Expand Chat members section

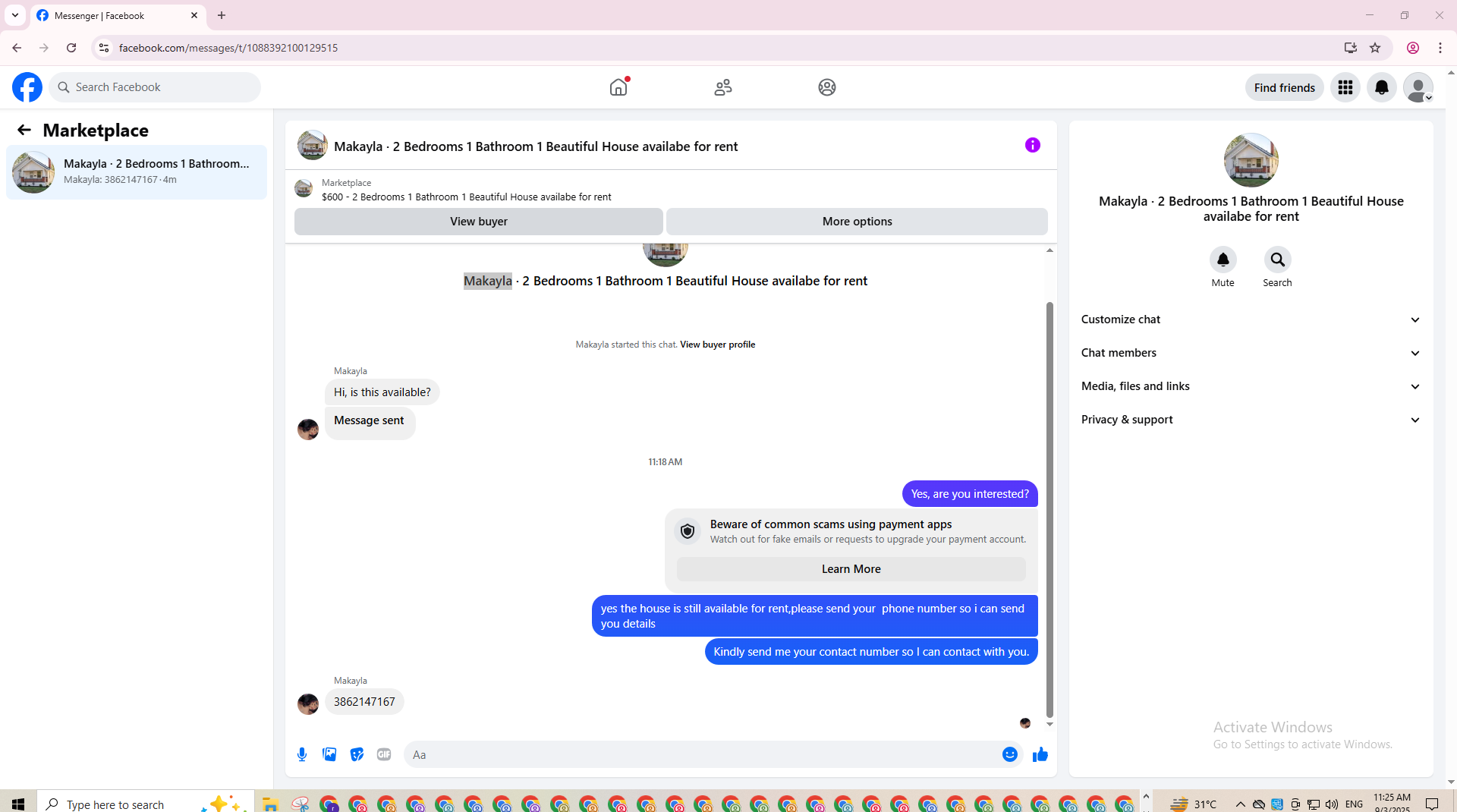point(1251,353)
